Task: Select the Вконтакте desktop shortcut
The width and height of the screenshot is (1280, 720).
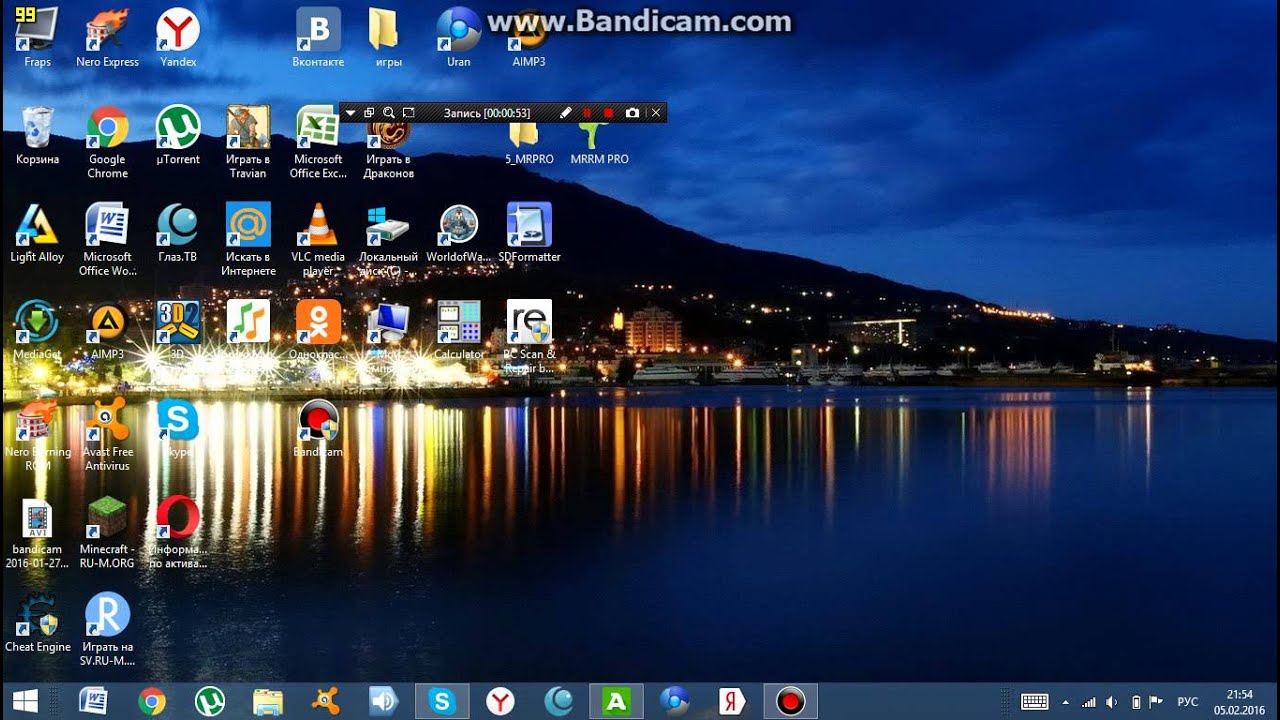Action: (x=318, y=38)
